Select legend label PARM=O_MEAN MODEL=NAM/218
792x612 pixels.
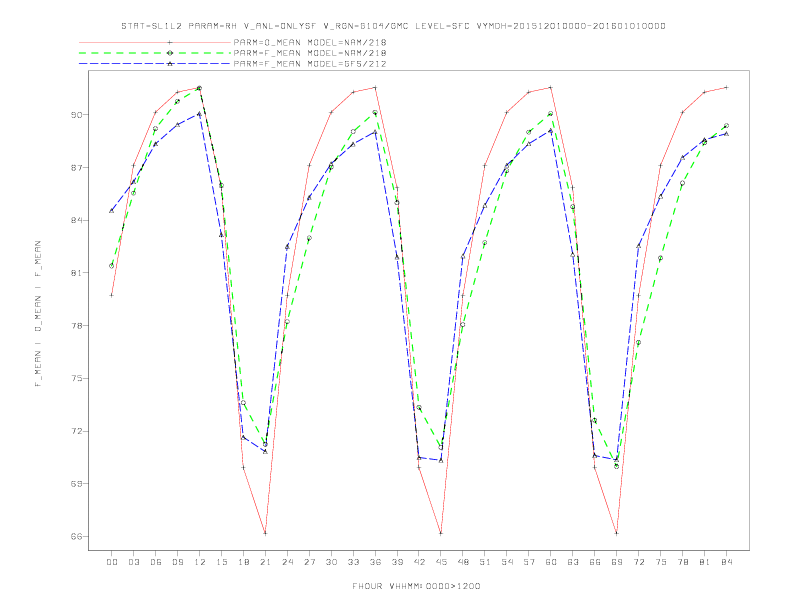(310, 42)
